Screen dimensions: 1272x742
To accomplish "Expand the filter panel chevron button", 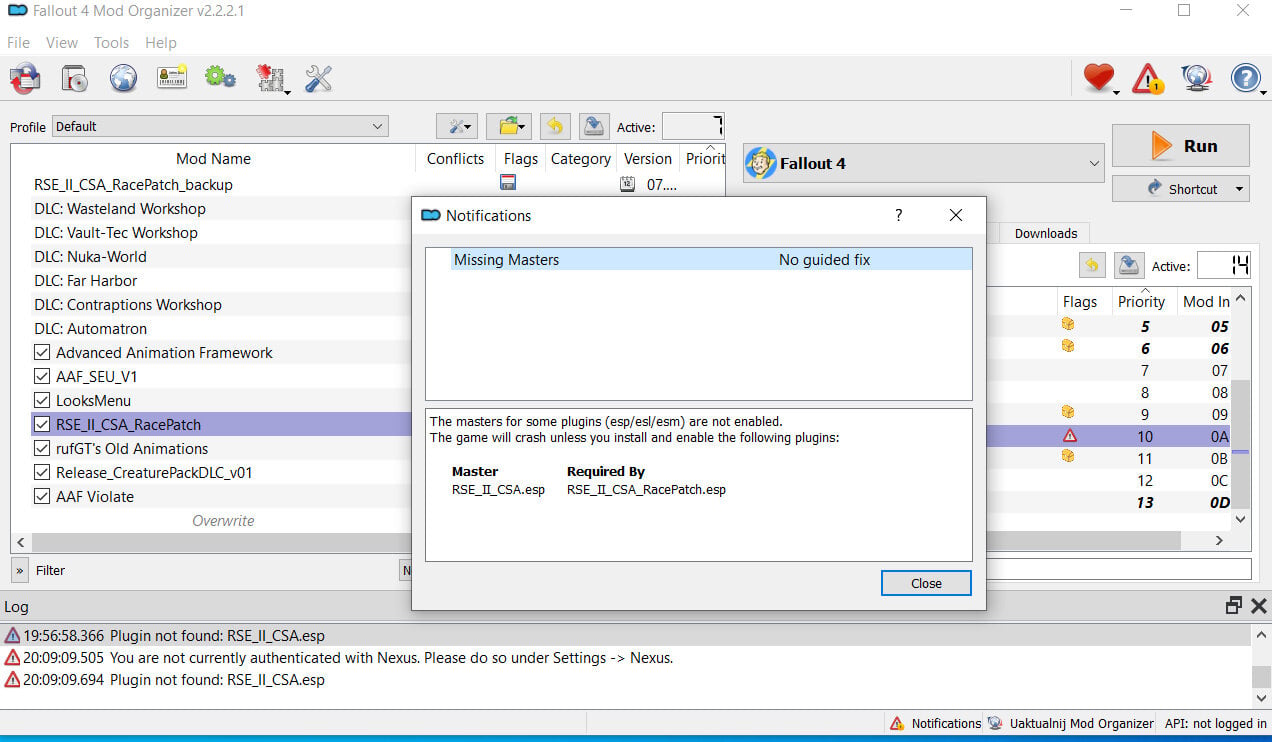I will pyautogui.click(x=19, y=570).
